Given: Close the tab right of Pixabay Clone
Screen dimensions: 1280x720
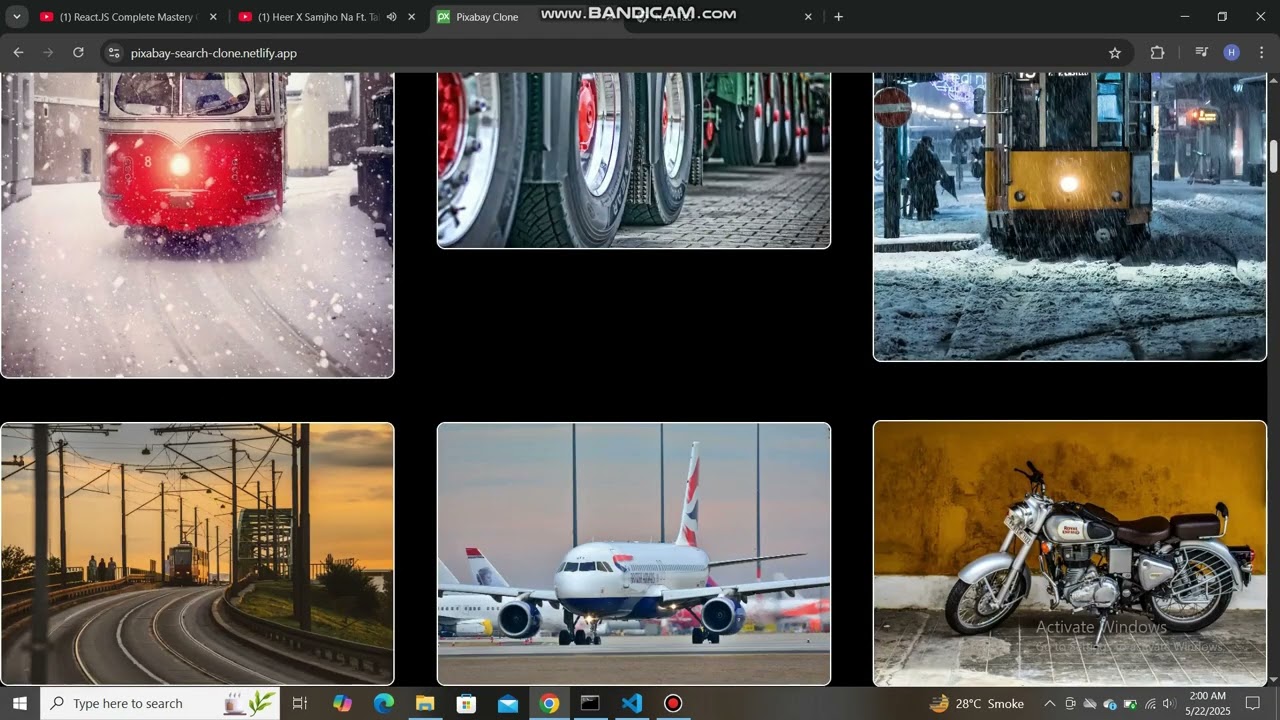Looking at the screenshot, I should 808,17.
